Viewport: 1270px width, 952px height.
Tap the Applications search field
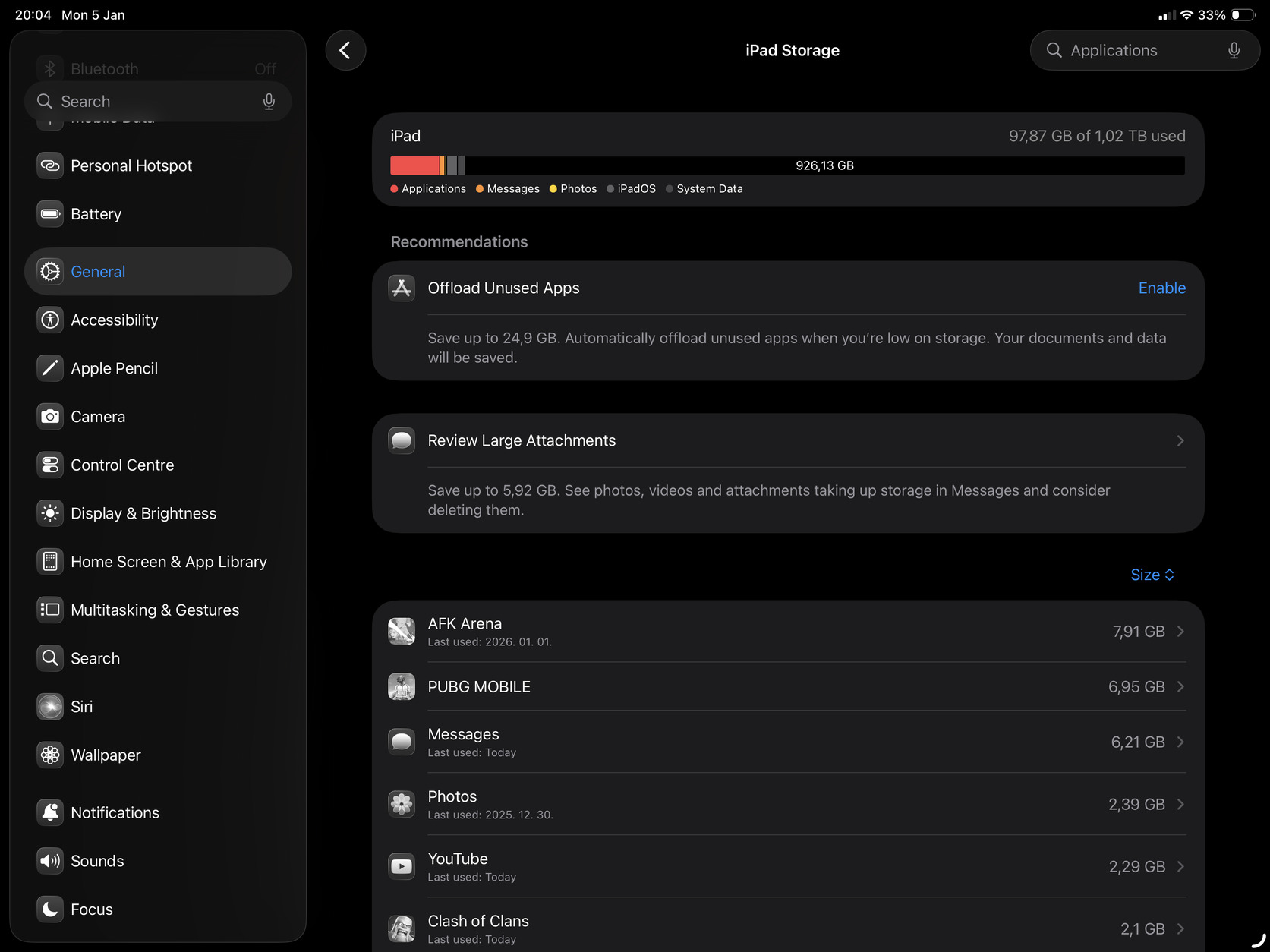point(1131,51)
